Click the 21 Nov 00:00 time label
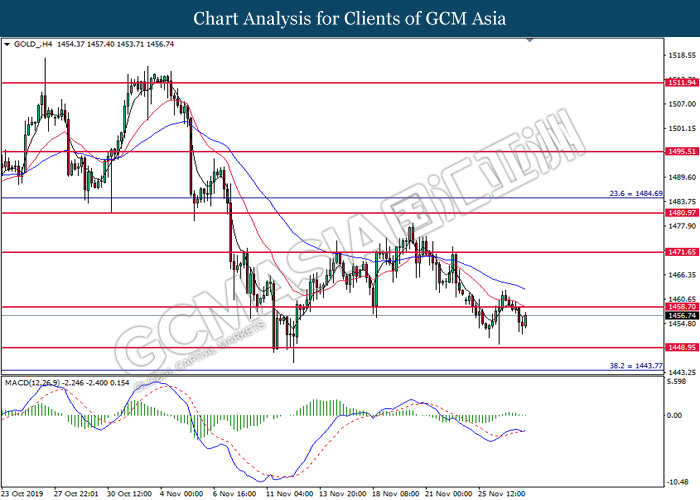Image resolution: width=700 pixels, height=500 pixels. 449,494
